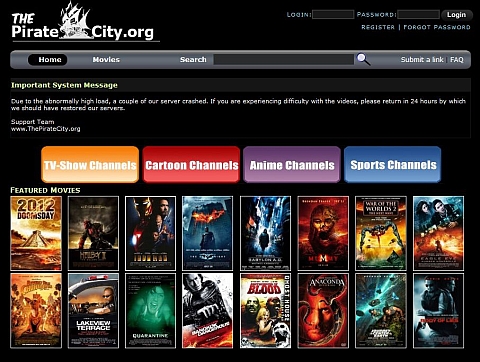Select the blue Sports Channels button

point(393,164)
